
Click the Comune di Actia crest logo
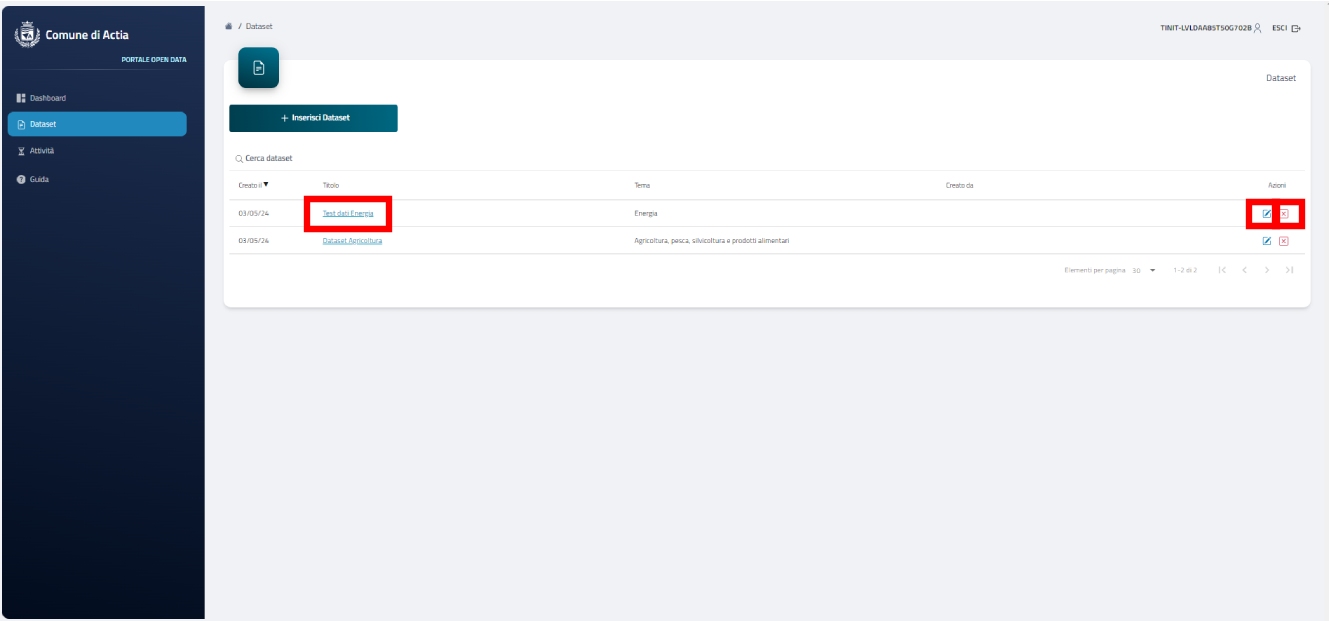(25, 35)
